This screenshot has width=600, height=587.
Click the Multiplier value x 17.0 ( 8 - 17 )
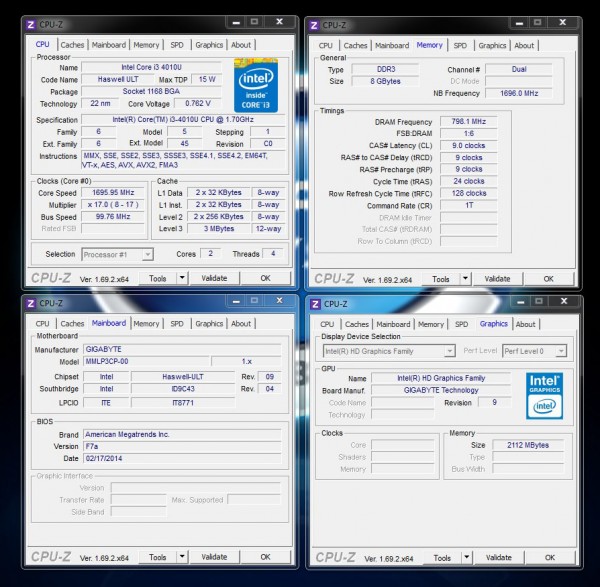click(113, 205)
